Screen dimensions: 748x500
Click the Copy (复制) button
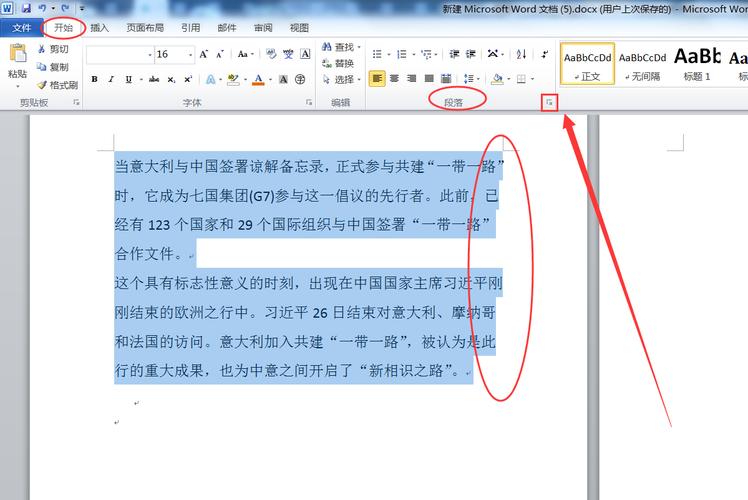click(x=53, y=67)
